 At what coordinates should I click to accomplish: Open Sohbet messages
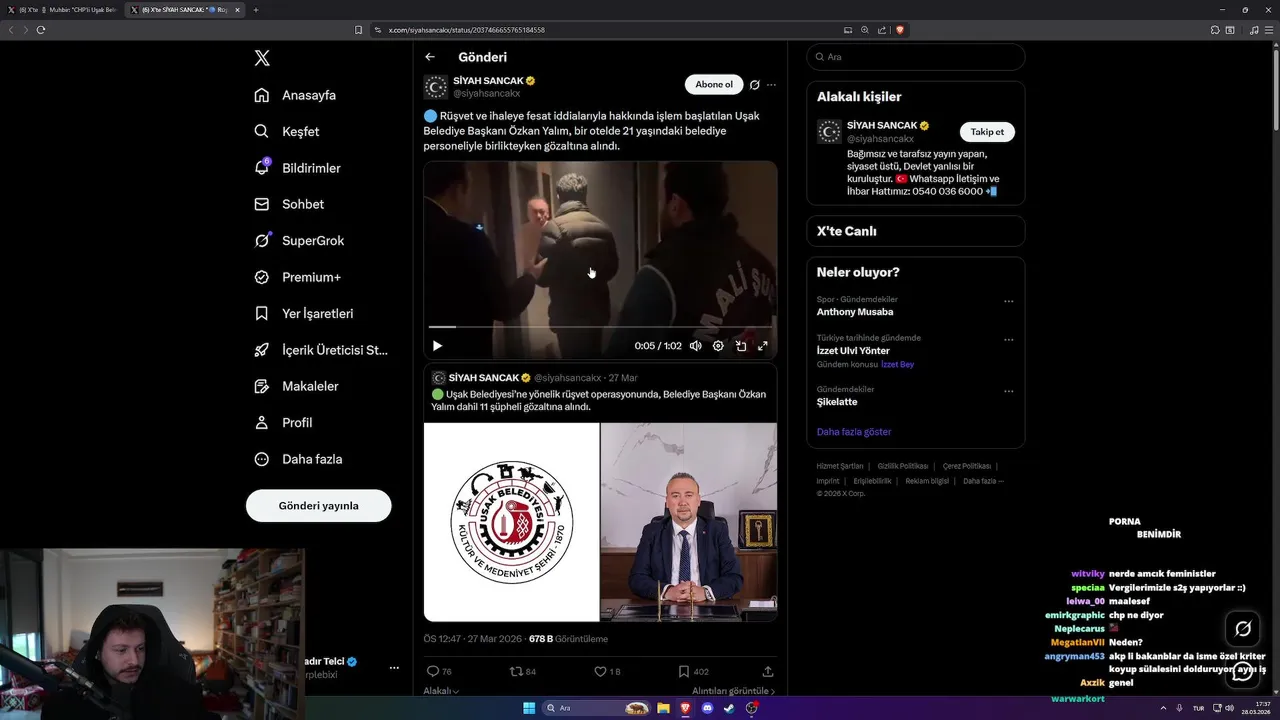289,204
